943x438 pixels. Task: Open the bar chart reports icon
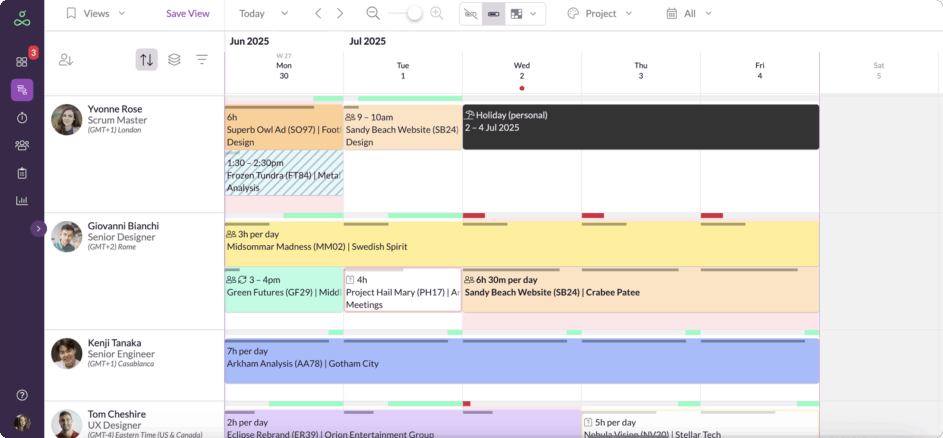click(x=22, y=200)
